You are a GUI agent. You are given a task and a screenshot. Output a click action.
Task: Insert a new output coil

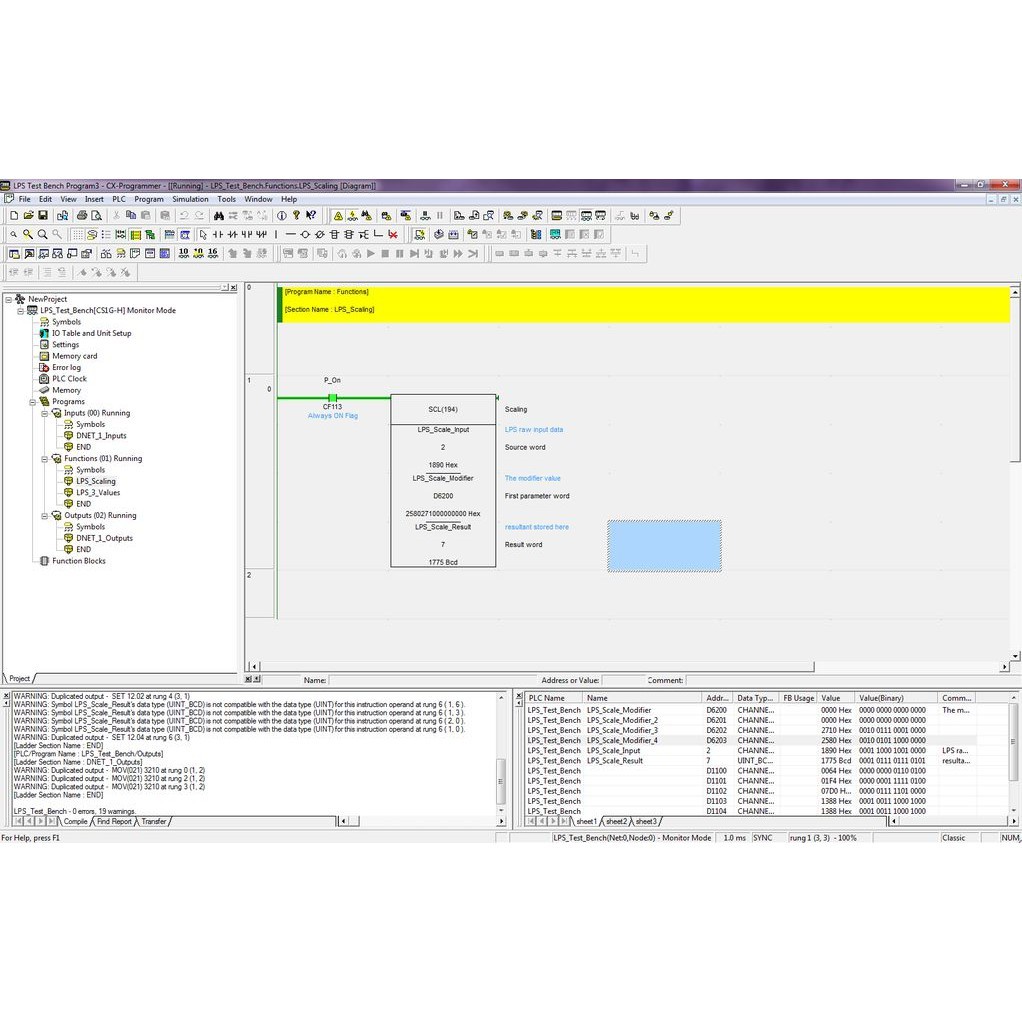305,235
